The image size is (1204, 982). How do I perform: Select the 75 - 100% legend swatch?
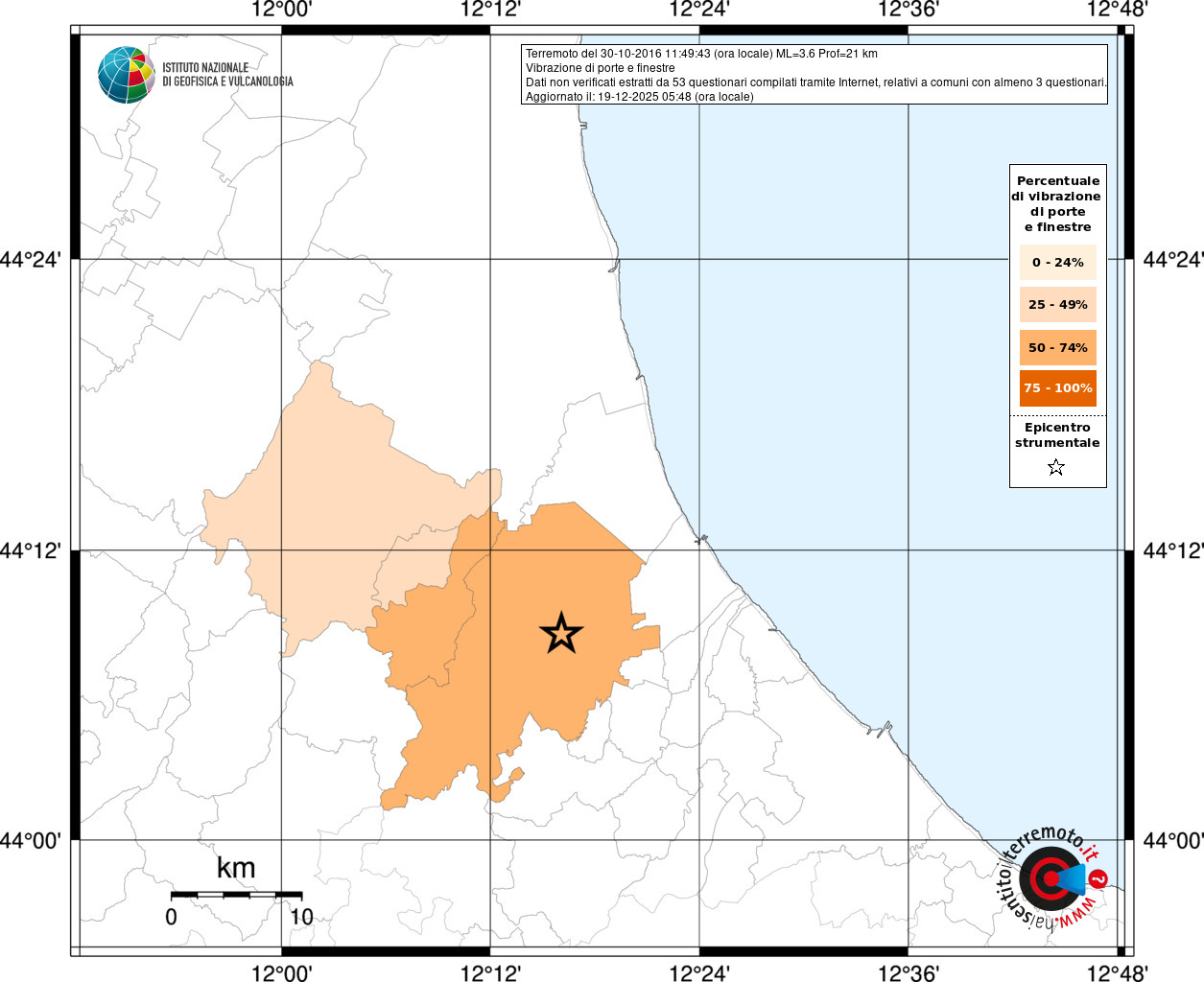(x=1058, y=388)
